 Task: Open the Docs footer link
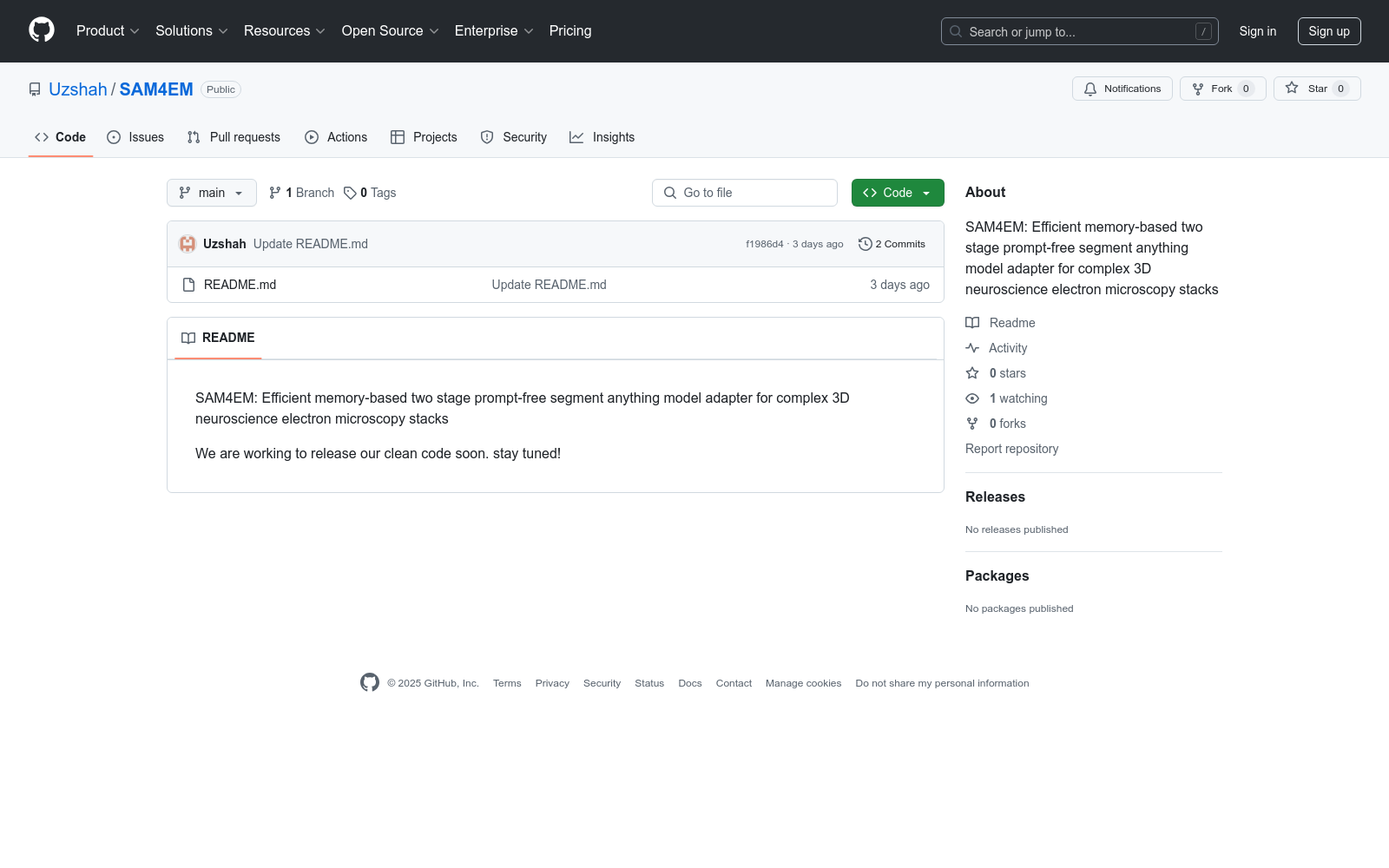[690, 683]
